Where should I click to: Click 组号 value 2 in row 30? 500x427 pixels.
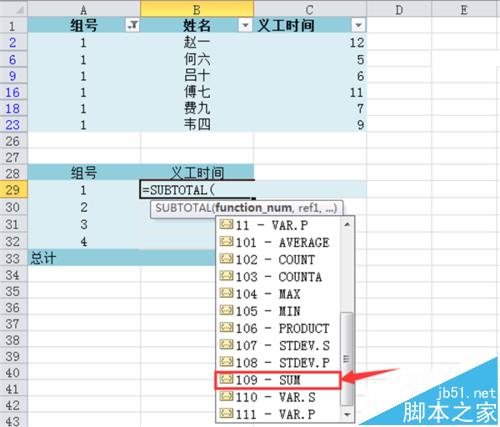tap(84, 207)
